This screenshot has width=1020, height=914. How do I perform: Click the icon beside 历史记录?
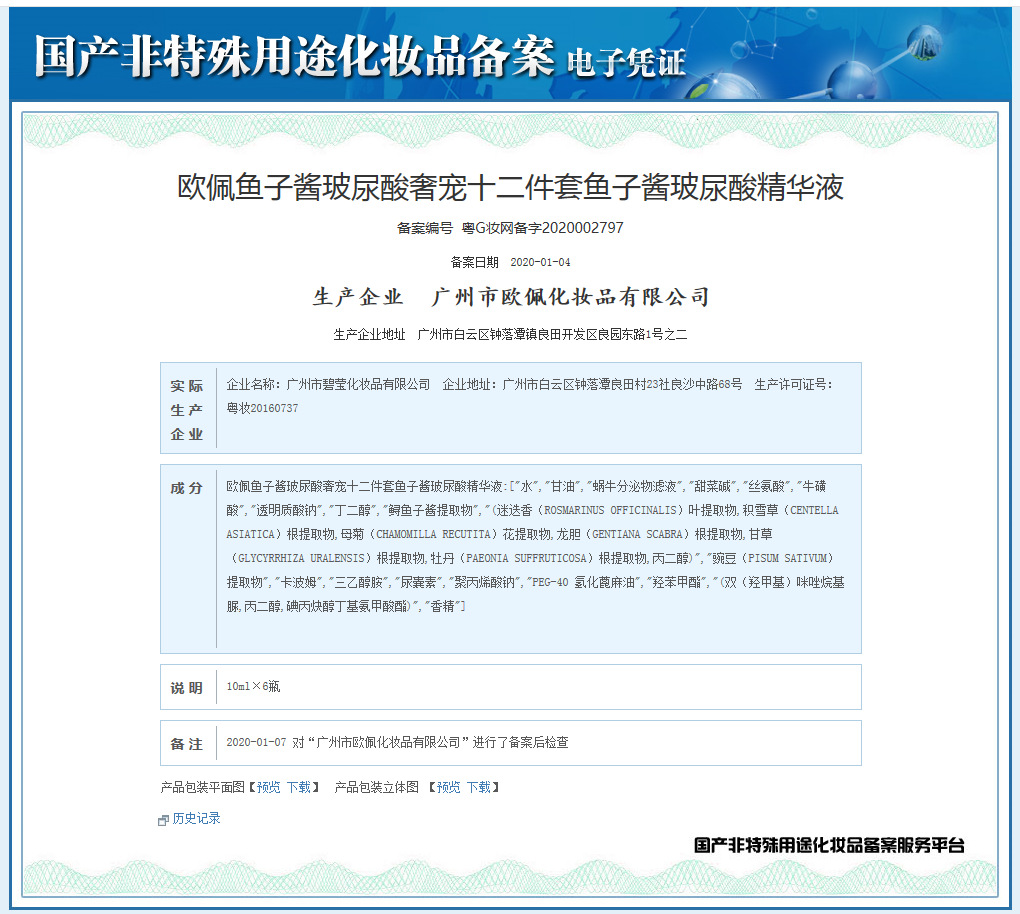[x=163, y=820]
